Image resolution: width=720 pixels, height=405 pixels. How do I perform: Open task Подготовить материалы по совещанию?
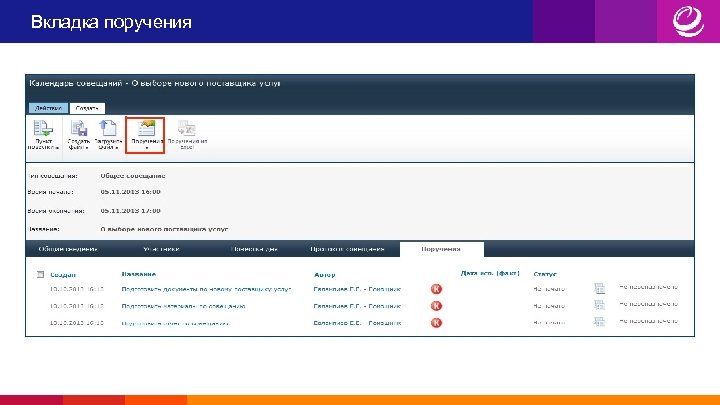pos(183,306)
